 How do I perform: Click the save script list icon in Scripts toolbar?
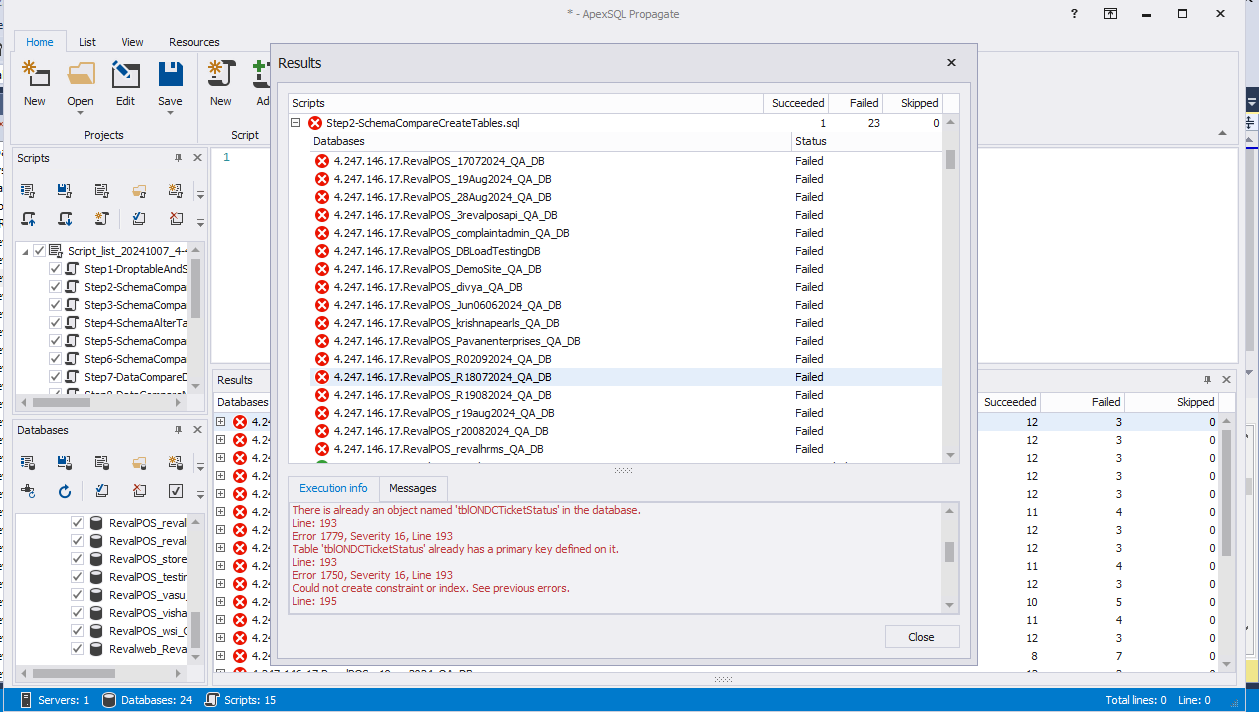pyautogui.click(x=65, y=191)
